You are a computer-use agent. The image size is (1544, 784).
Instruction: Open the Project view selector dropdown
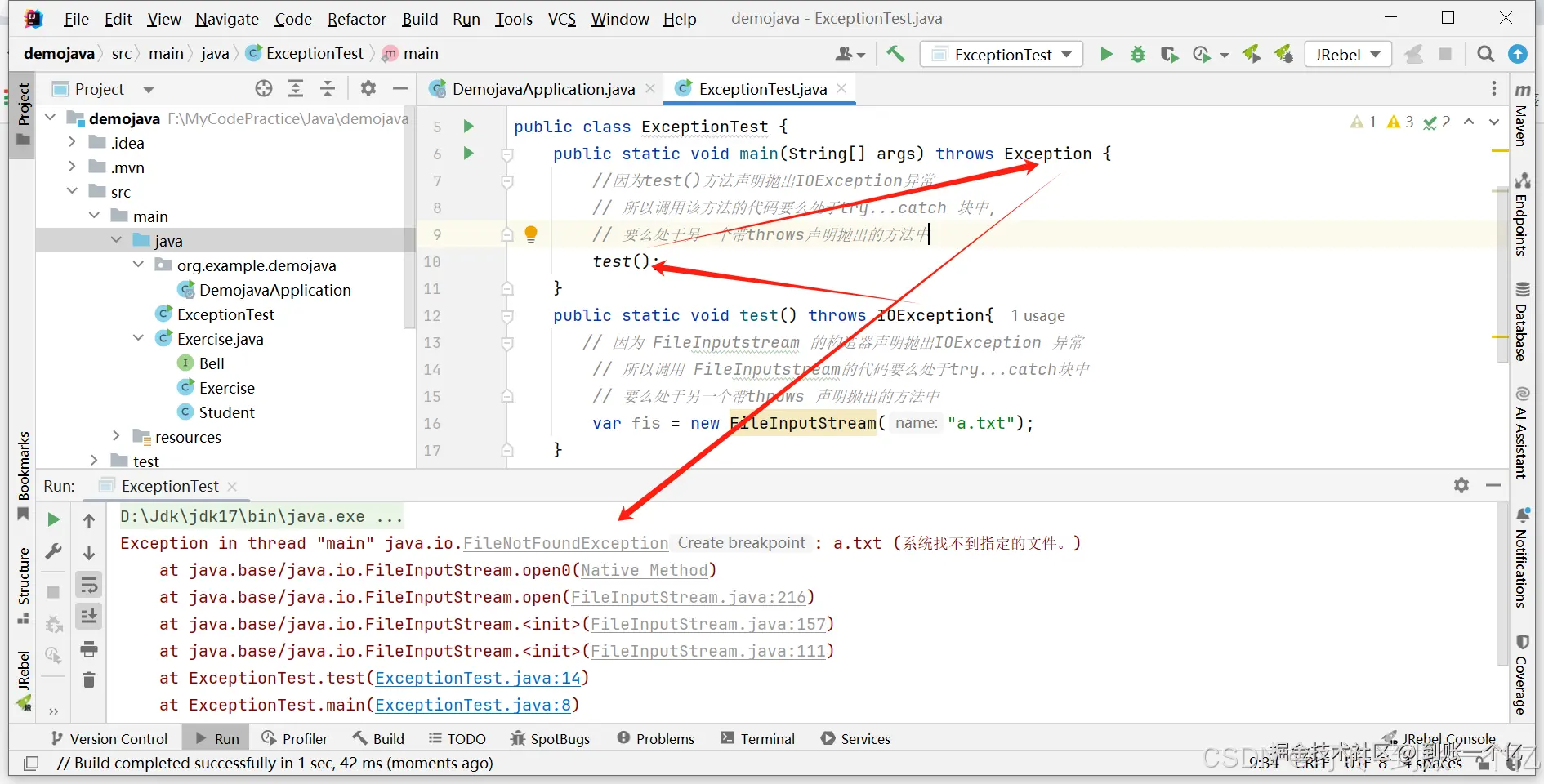pyautogui.click(x=148, y=89)
